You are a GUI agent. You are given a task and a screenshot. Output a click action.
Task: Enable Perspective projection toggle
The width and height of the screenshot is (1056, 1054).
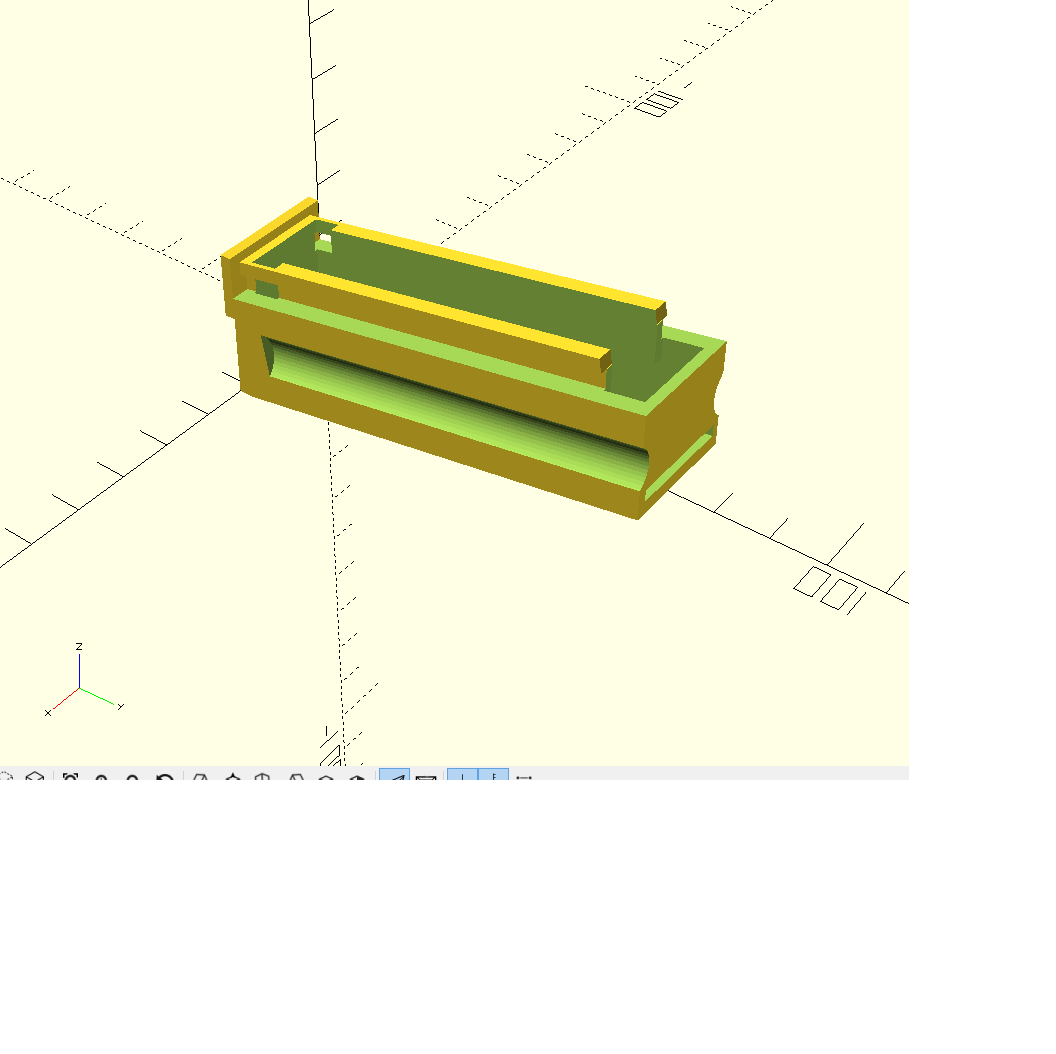[x=395, y=778]
